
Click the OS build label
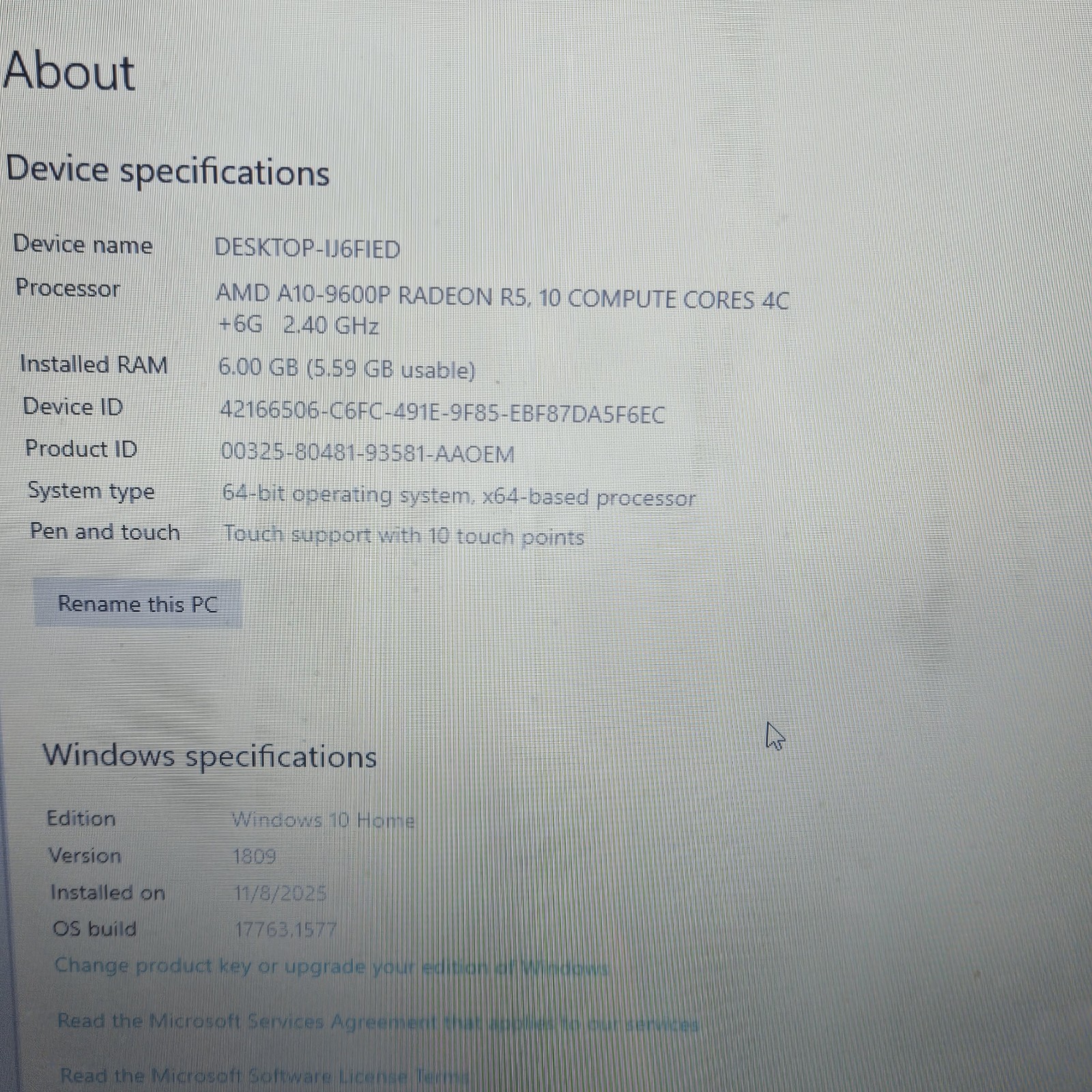(x=94, y=929)
